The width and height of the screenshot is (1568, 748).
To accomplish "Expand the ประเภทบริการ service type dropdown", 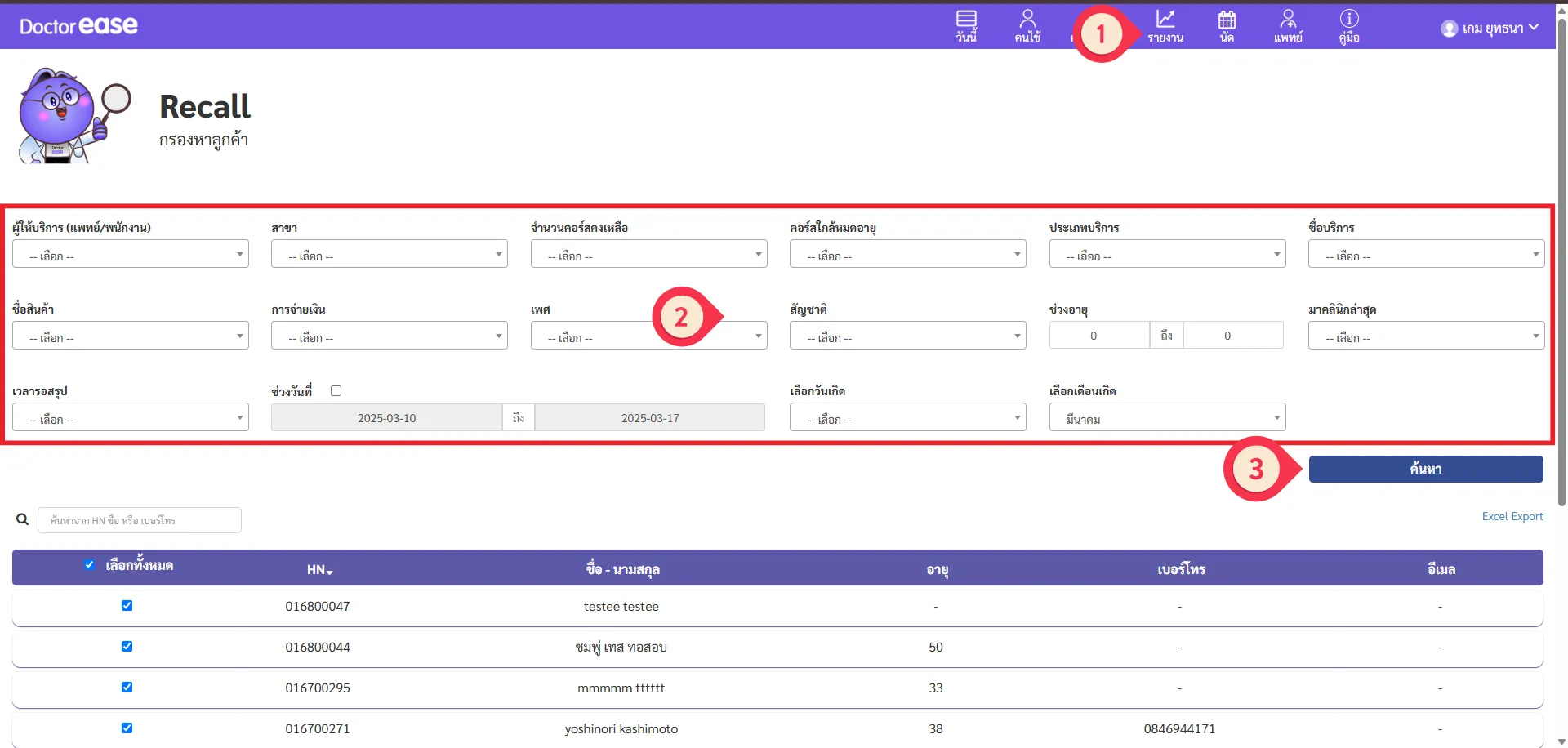I will coord(1166,255).
